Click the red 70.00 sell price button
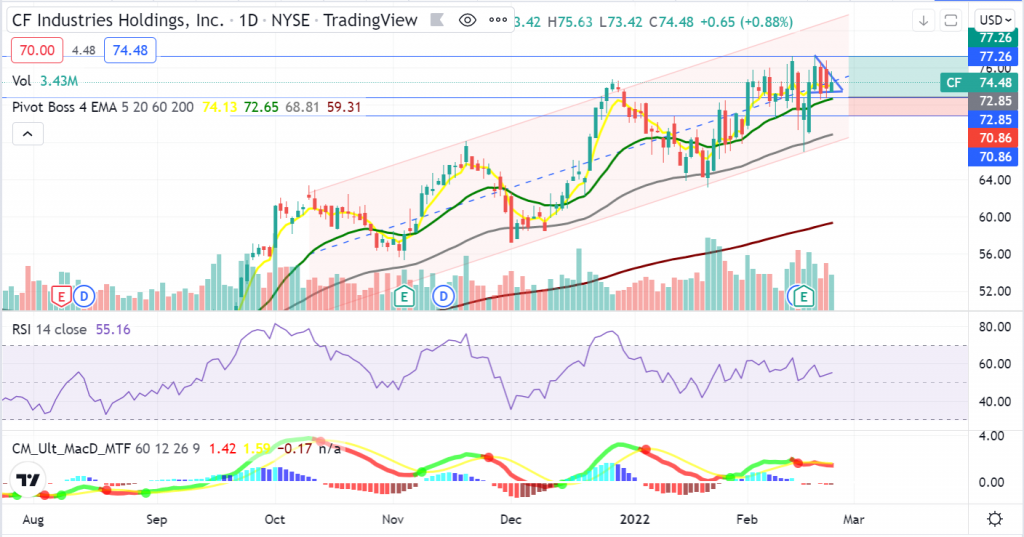This screenshot has height=537, width=1024. 37,50
